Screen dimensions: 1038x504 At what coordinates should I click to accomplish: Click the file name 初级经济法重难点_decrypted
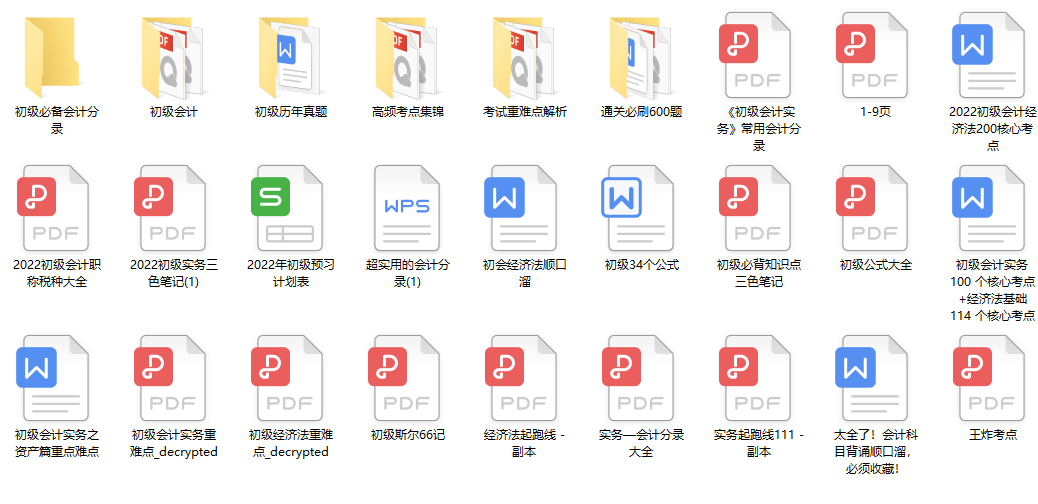click(x=291, y=444)
